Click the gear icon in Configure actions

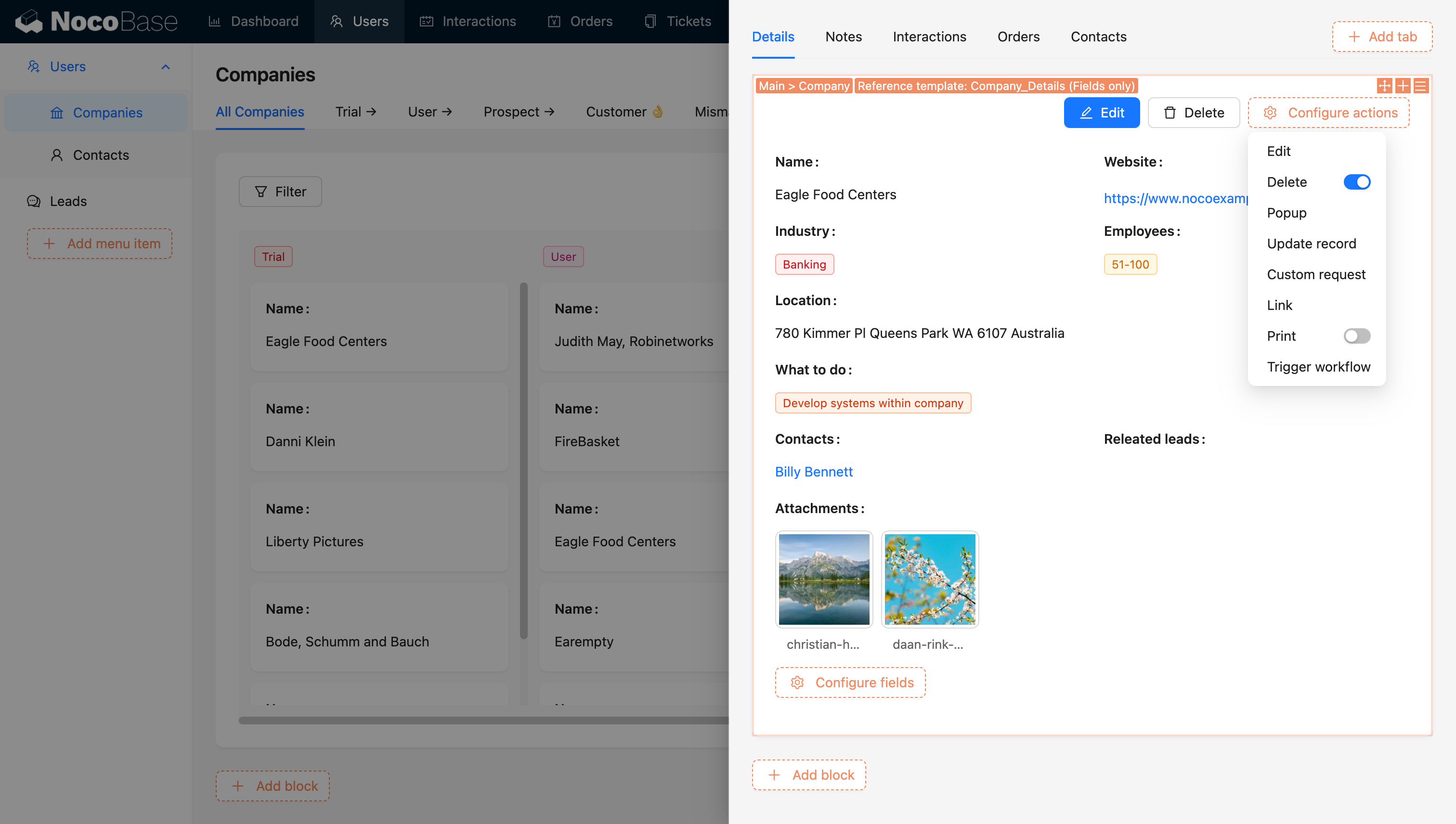click(1270, 113)
